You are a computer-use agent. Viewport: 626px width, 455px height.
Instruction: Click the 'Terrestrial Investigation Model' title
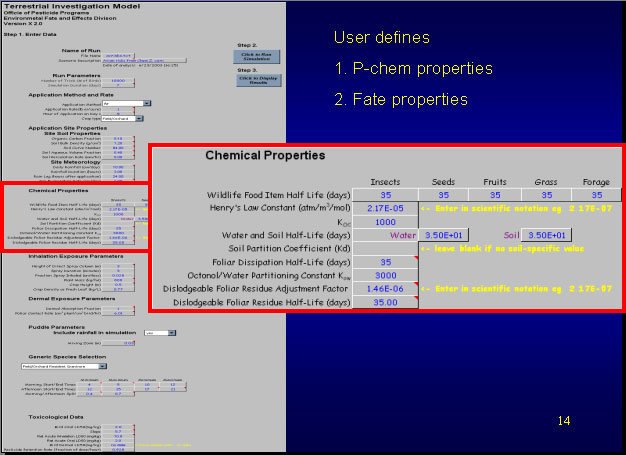(x=72, y=6)
